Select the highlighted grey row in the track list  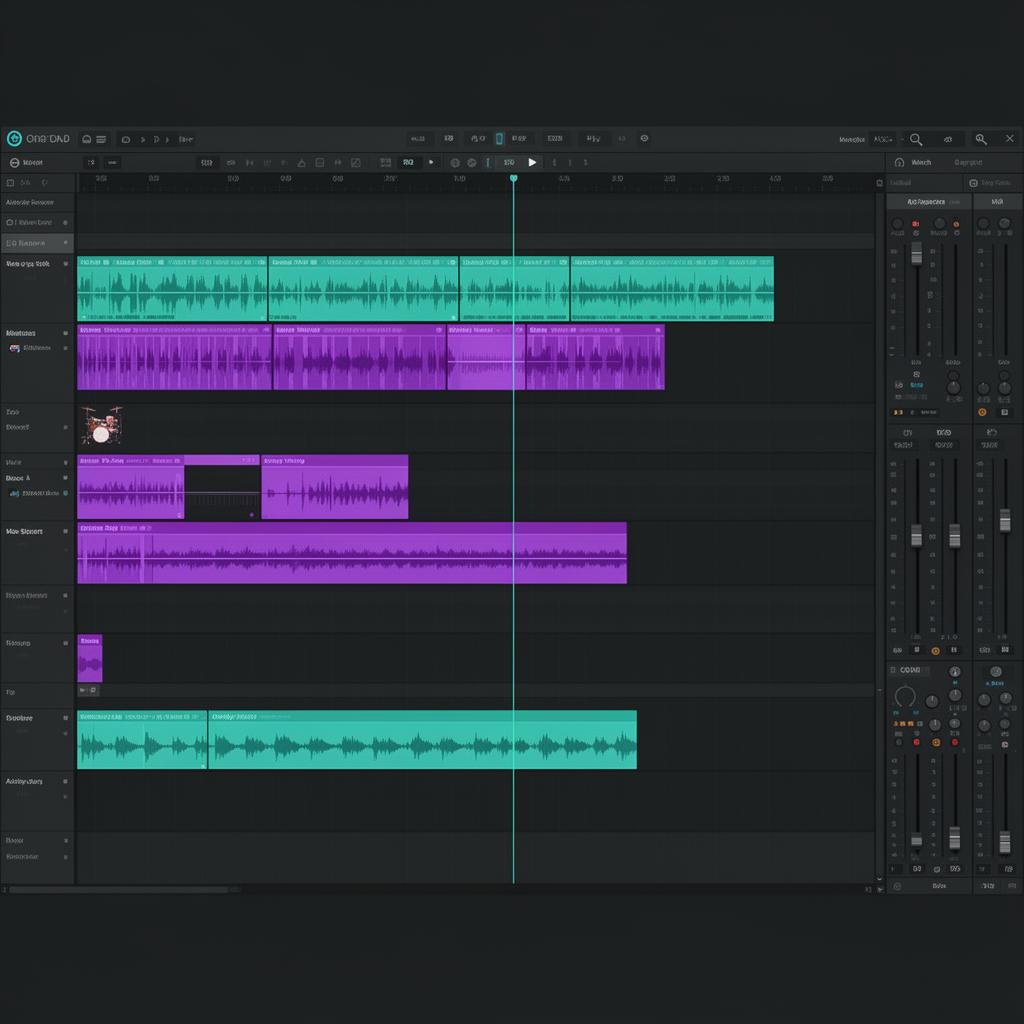pyautogui.click(x=37, y=243)
